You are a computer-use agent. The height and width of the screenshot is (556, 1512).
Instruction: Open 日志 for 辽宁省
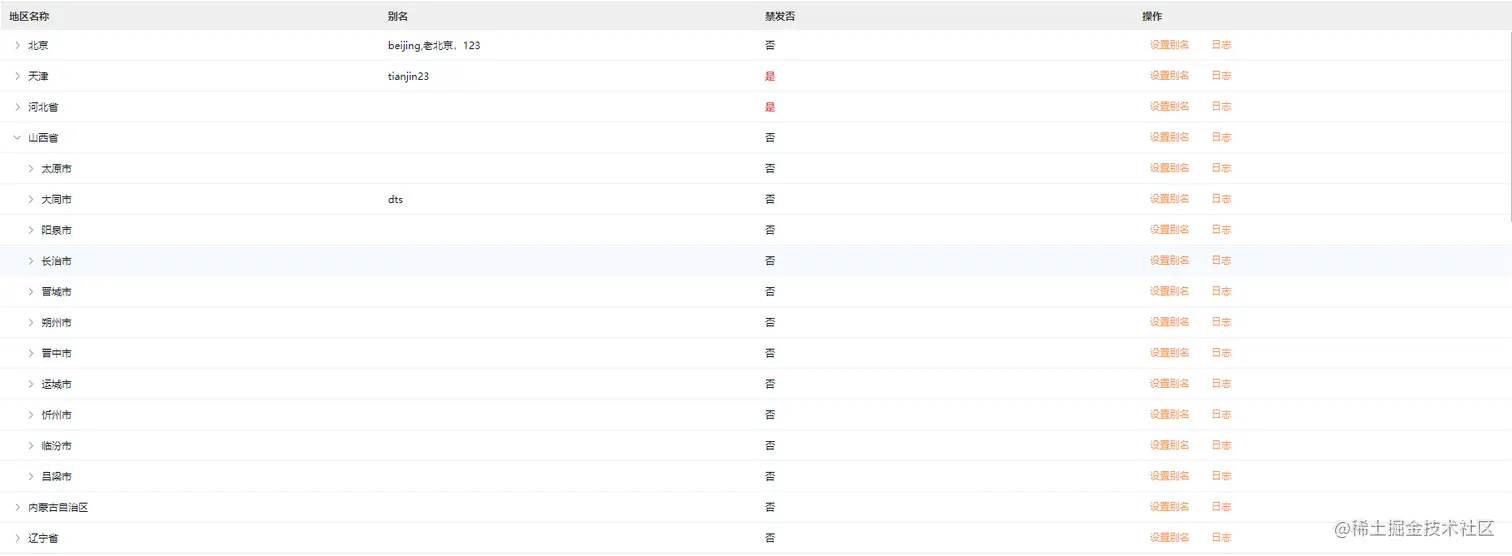point(1221,538)
